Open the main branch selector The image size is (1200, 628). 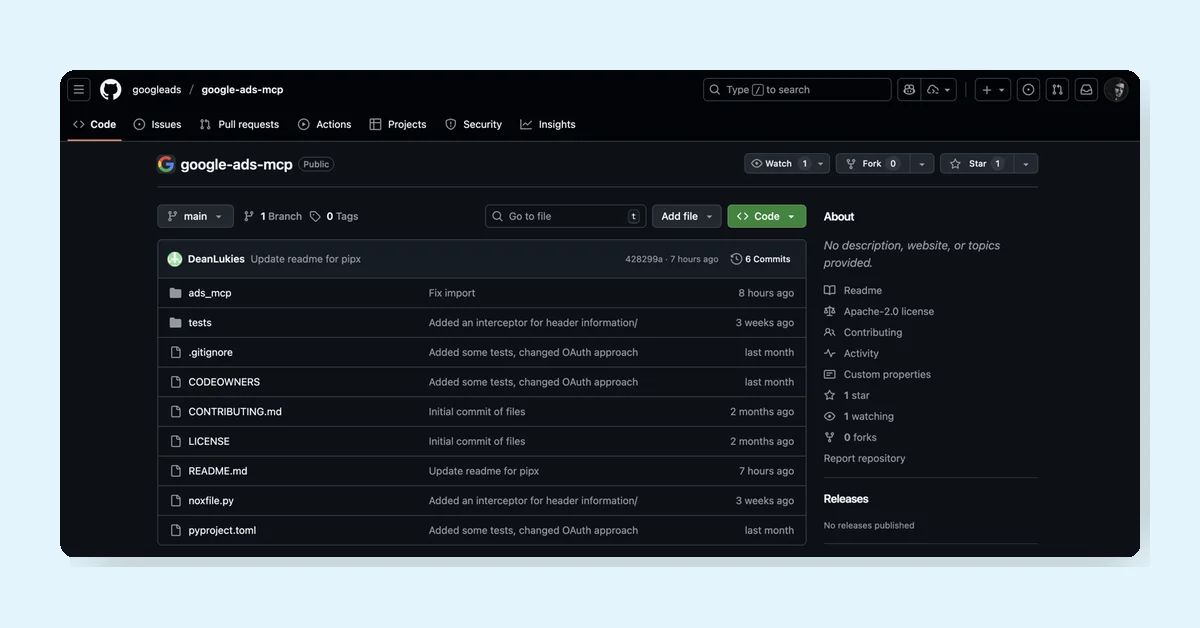pos(195,217)
